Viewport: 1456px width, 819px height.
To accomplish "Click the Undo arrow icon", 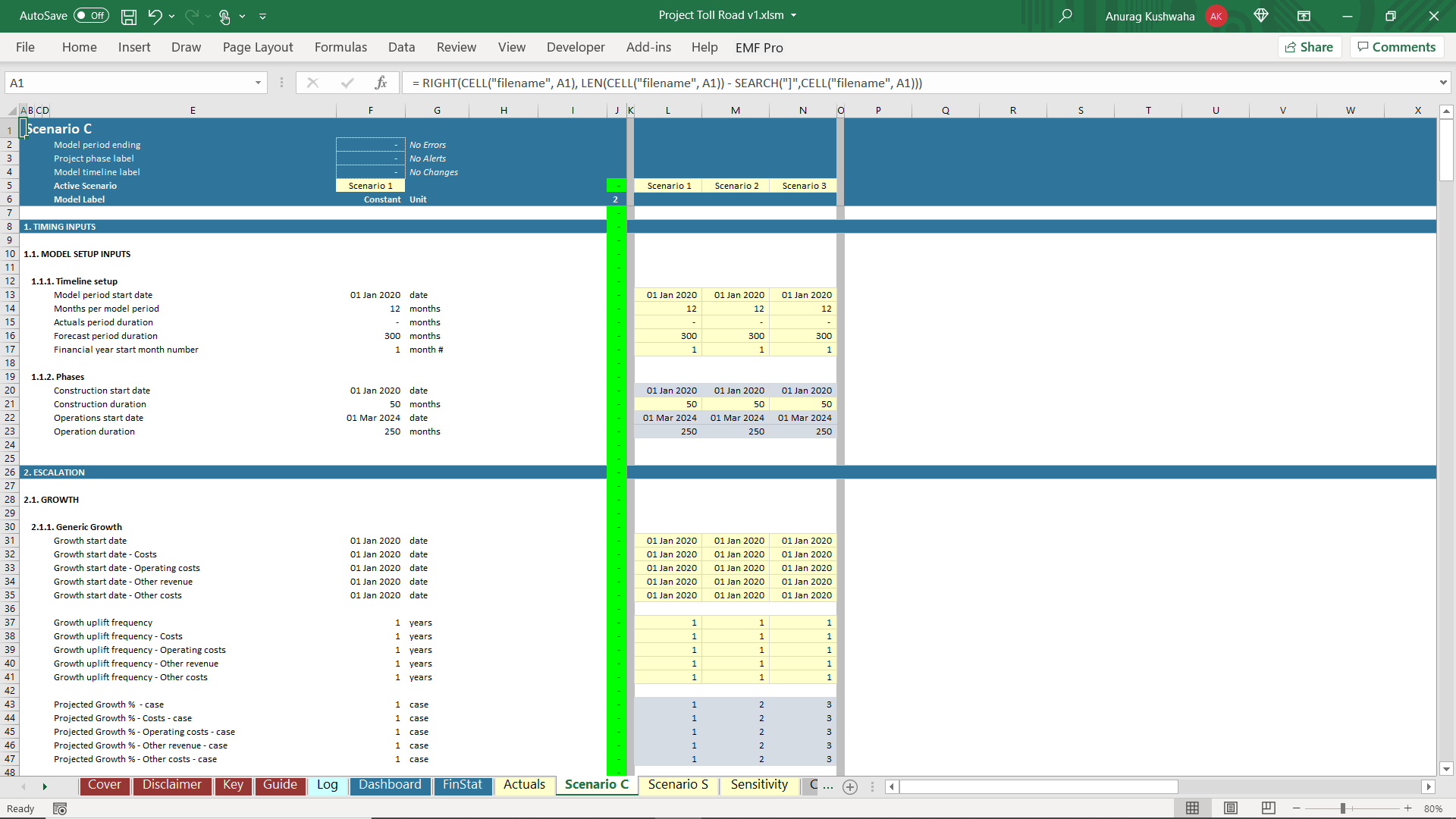I will (155, 16).
